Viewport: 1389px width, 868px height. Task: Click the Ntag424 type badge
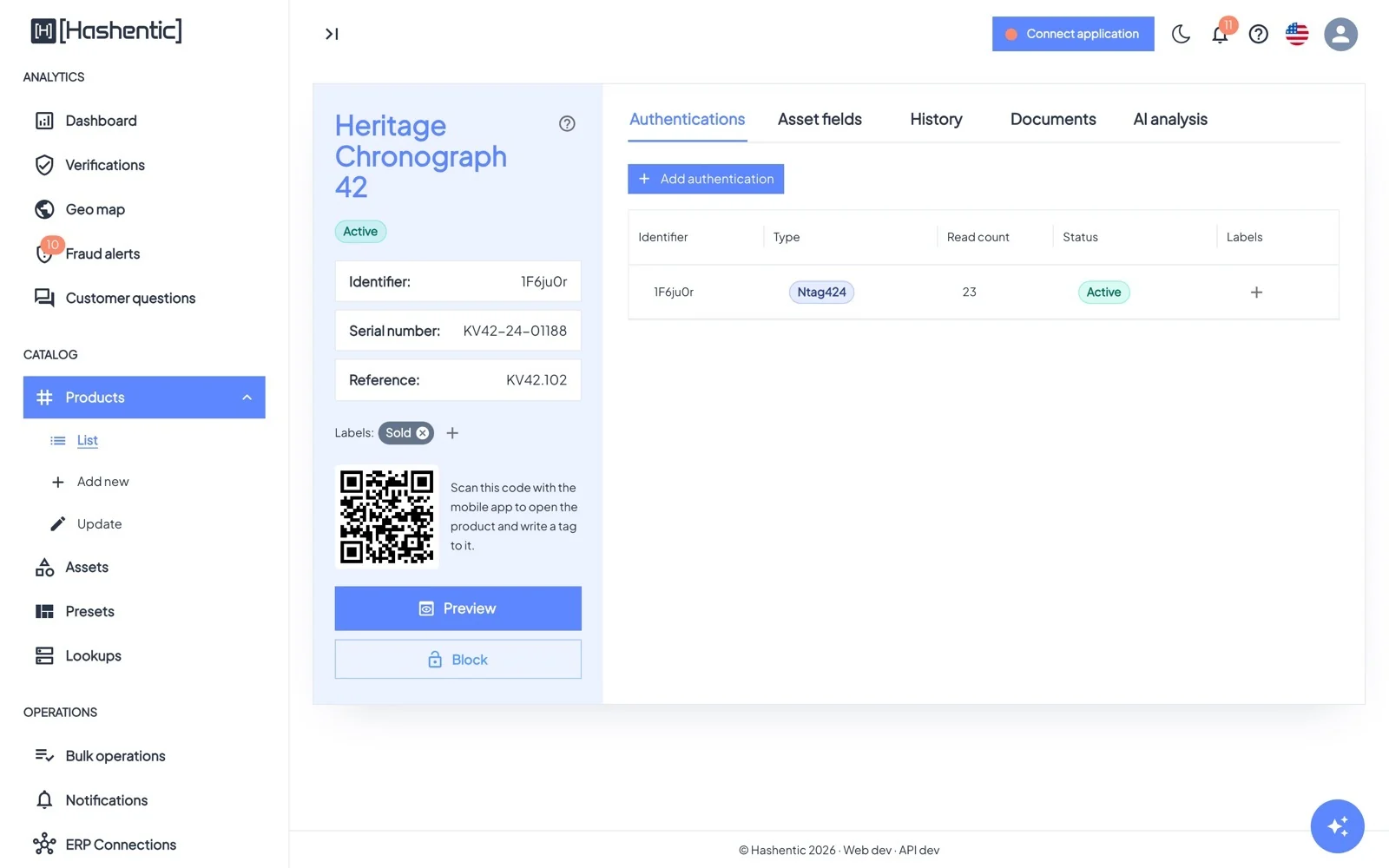[x=821, y=293]
